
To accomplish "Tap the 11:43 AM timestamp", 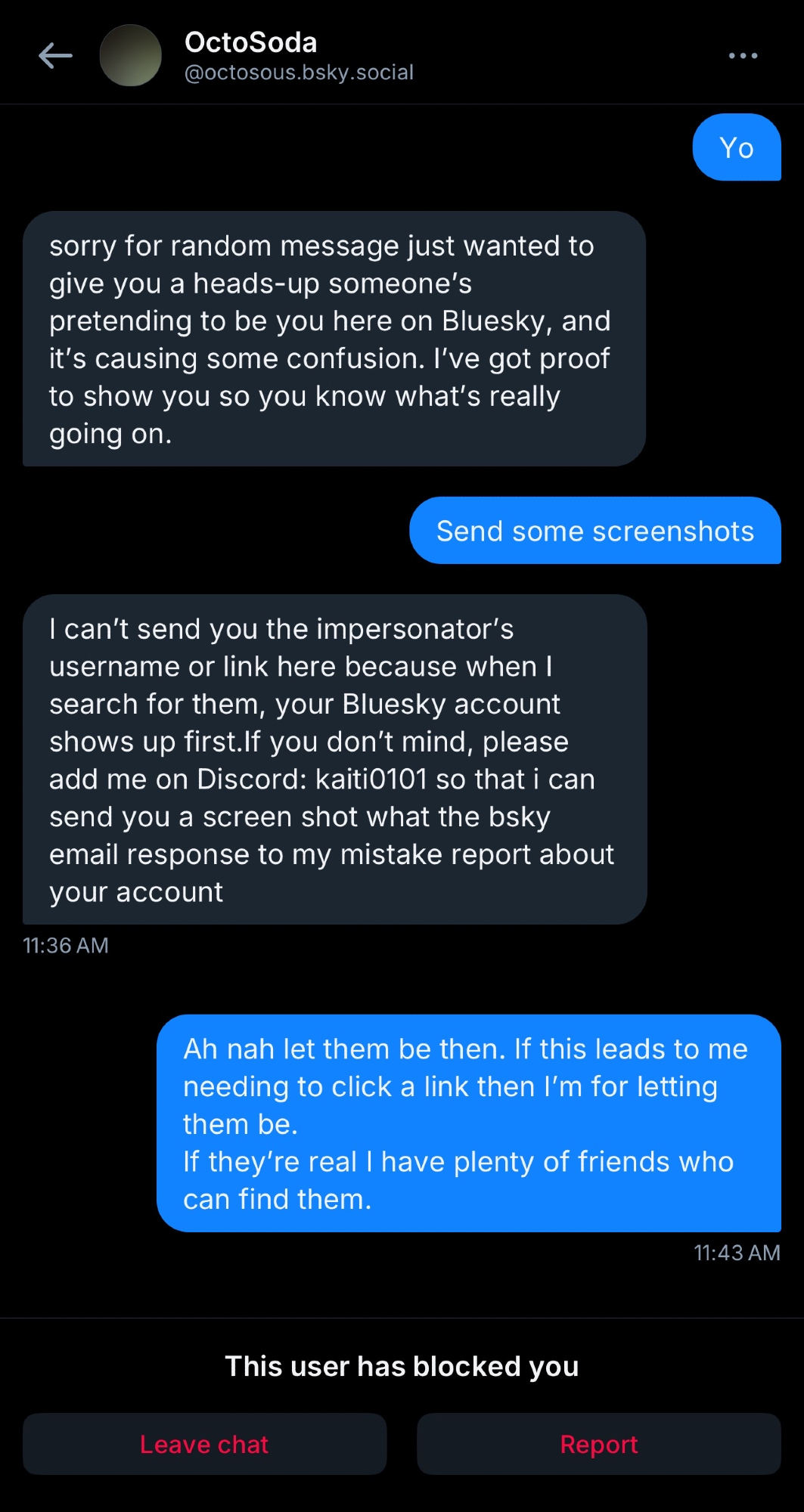I will pos(737,1253).
